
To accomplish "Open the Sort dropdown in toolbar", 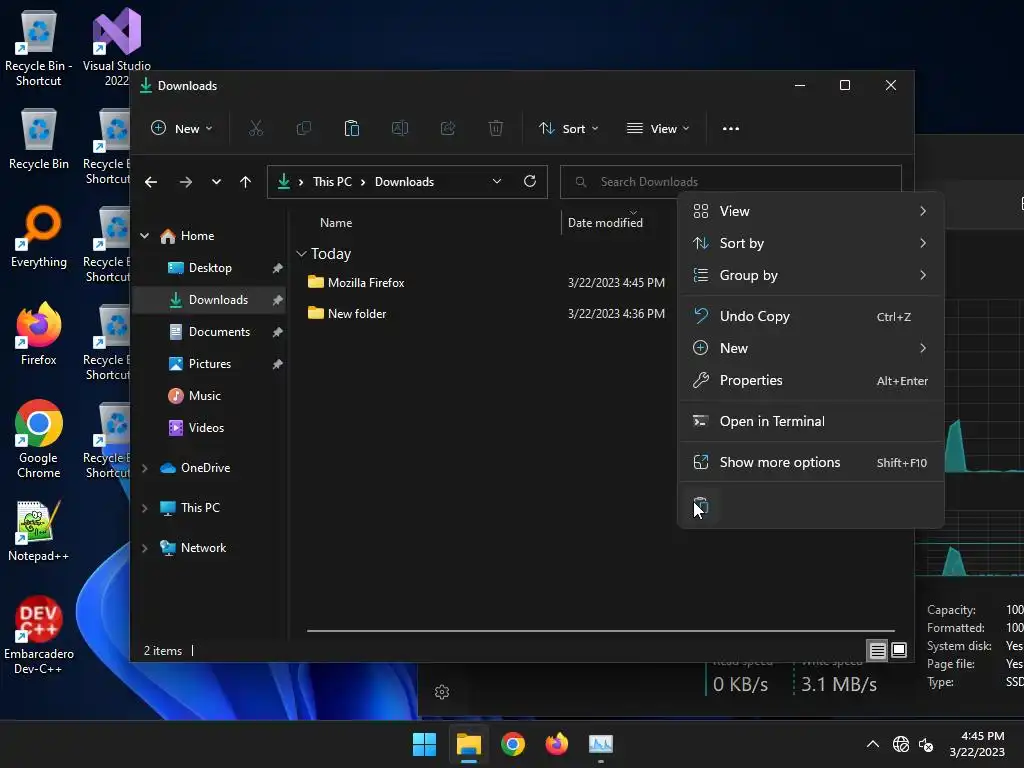I will click(568, 129).
